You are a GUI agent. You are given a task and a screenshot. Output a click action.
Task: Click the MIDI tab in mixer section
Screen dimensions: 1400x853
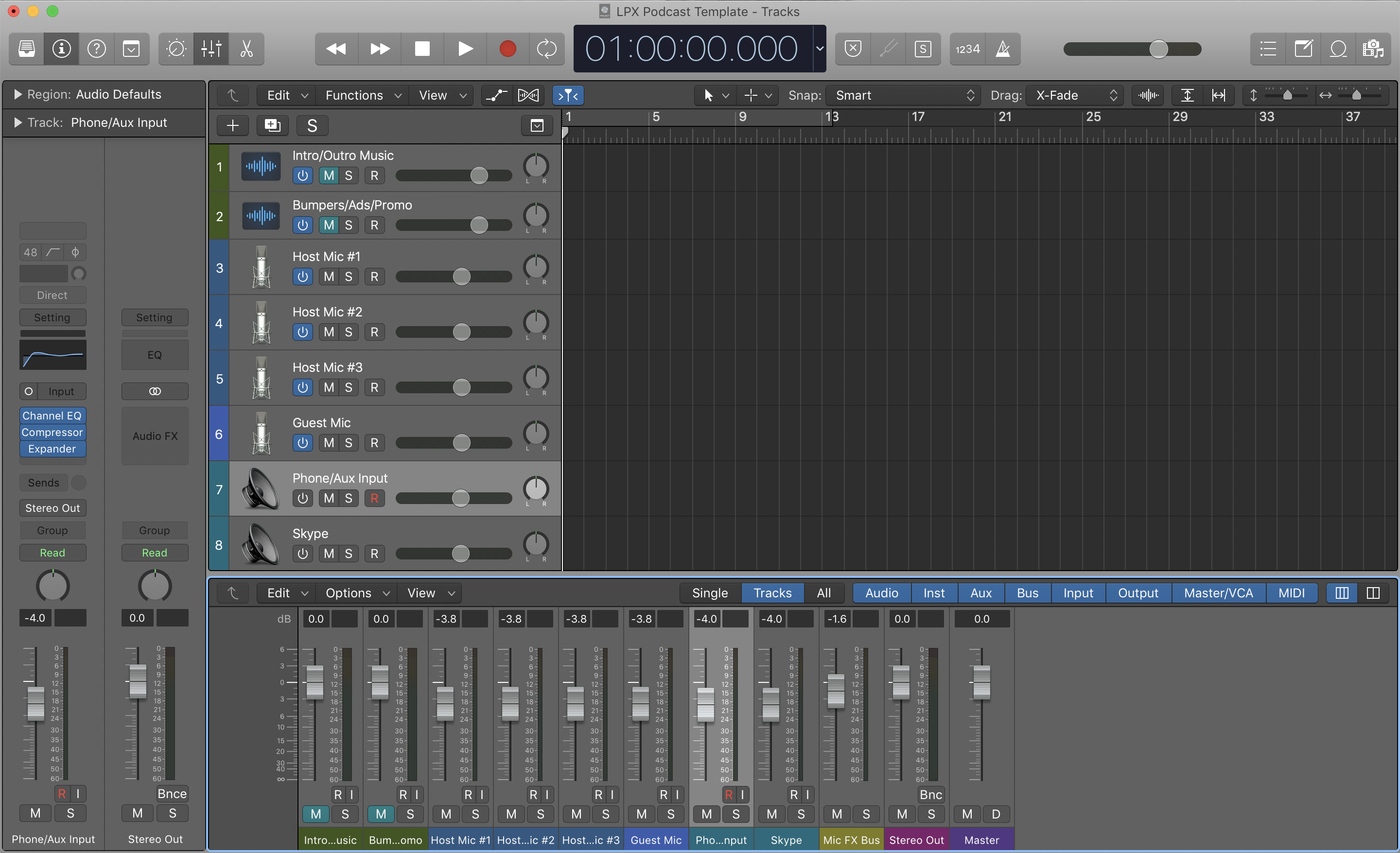tap(1291, 592)
